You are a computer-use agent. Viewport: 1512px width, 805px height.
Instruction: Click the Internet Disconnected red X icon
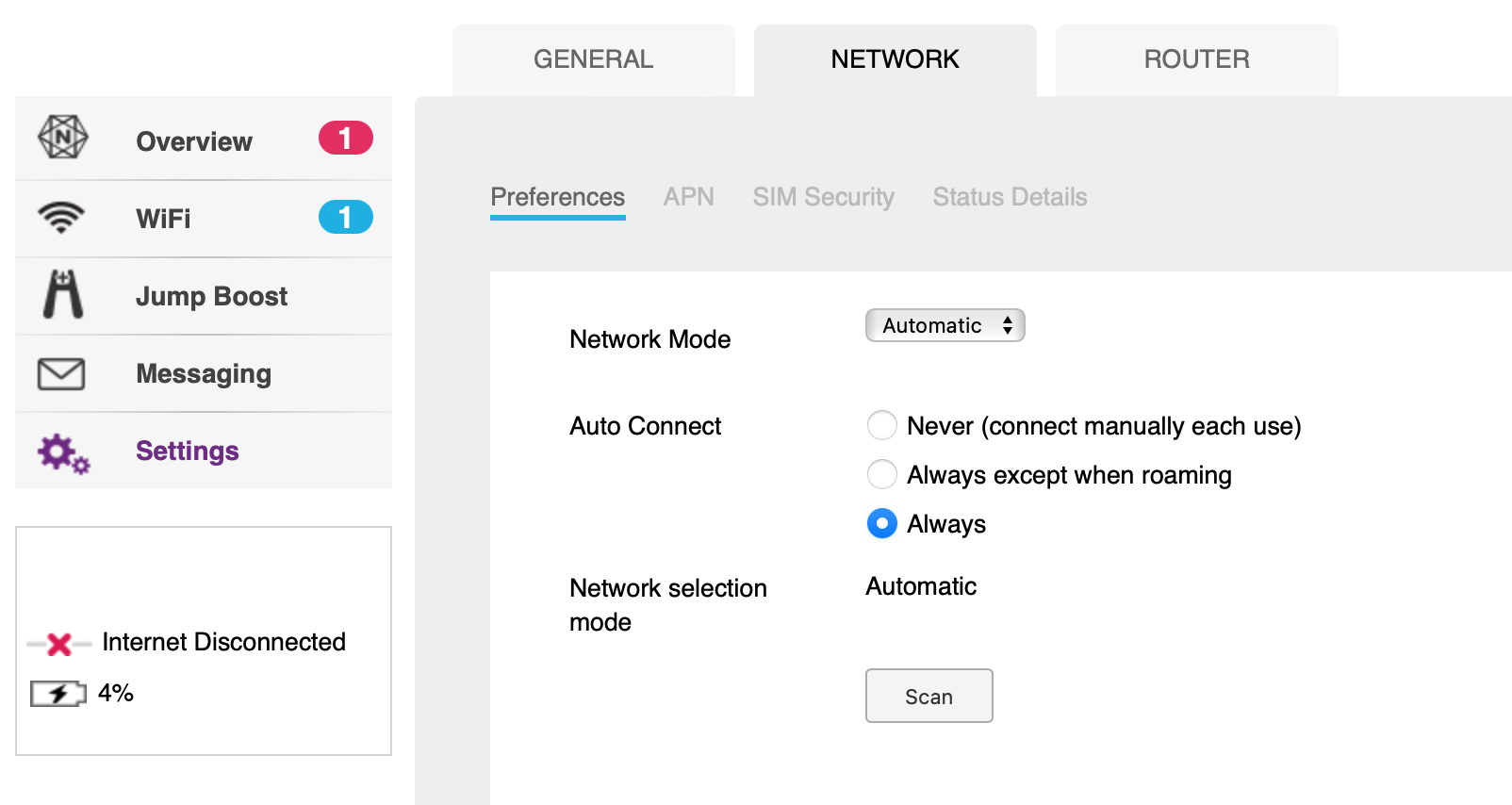(59, 645)
